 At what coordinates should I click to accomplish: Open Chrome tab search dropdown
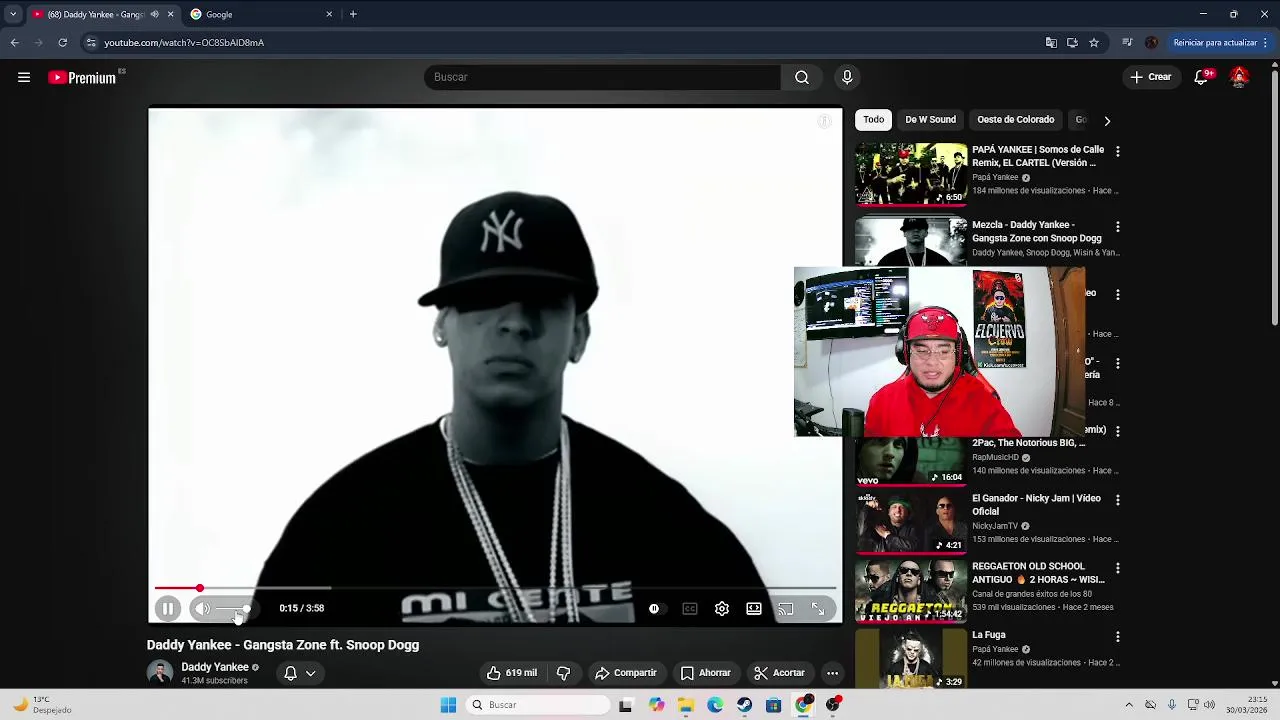12,14
